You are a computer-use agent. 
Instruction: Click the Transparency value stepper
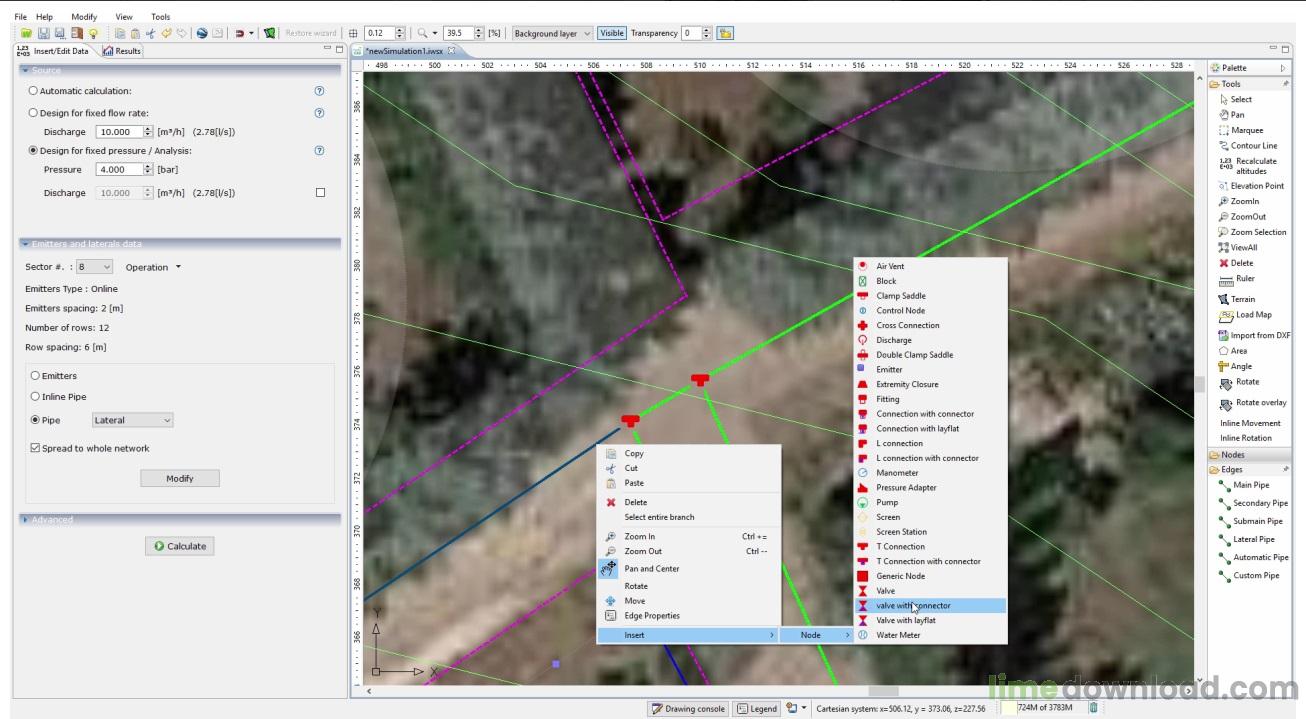point(707,33)
